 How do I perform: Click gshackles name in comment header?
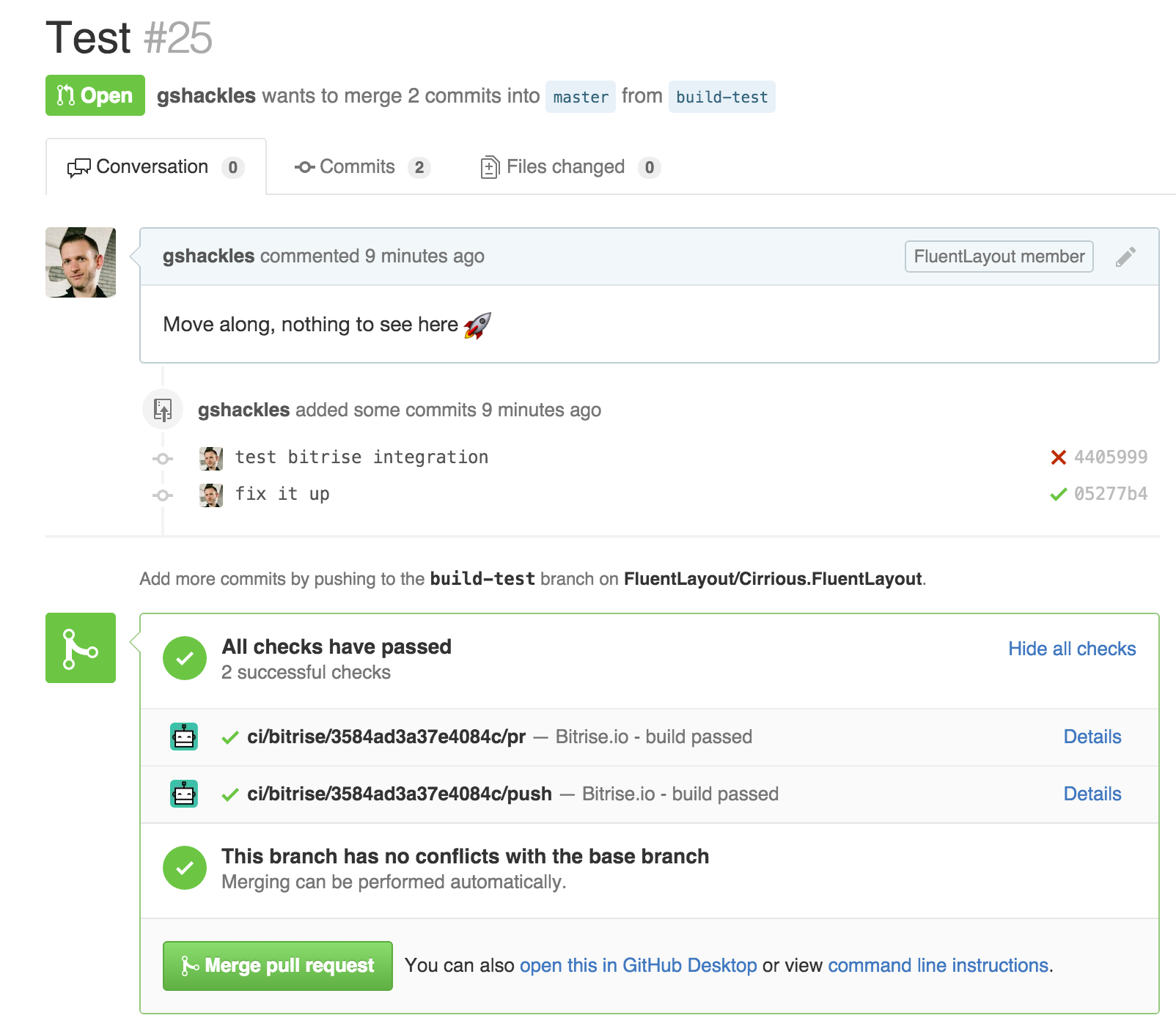208,256
